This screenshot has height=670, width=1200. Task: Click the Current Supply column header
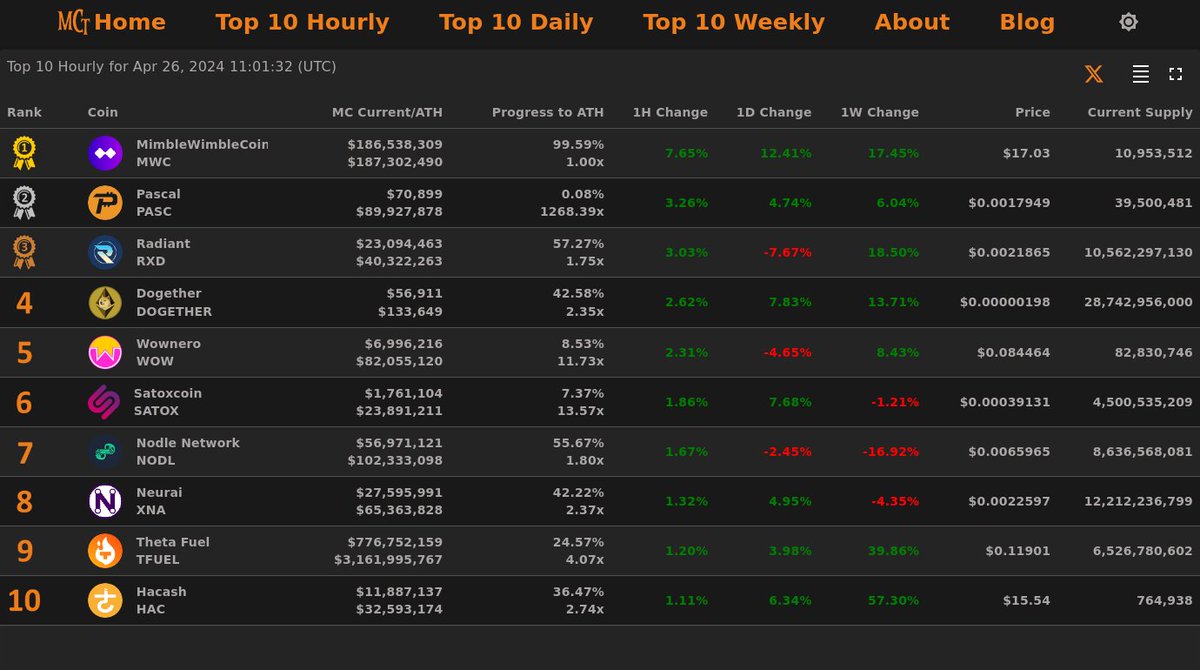1140,112
